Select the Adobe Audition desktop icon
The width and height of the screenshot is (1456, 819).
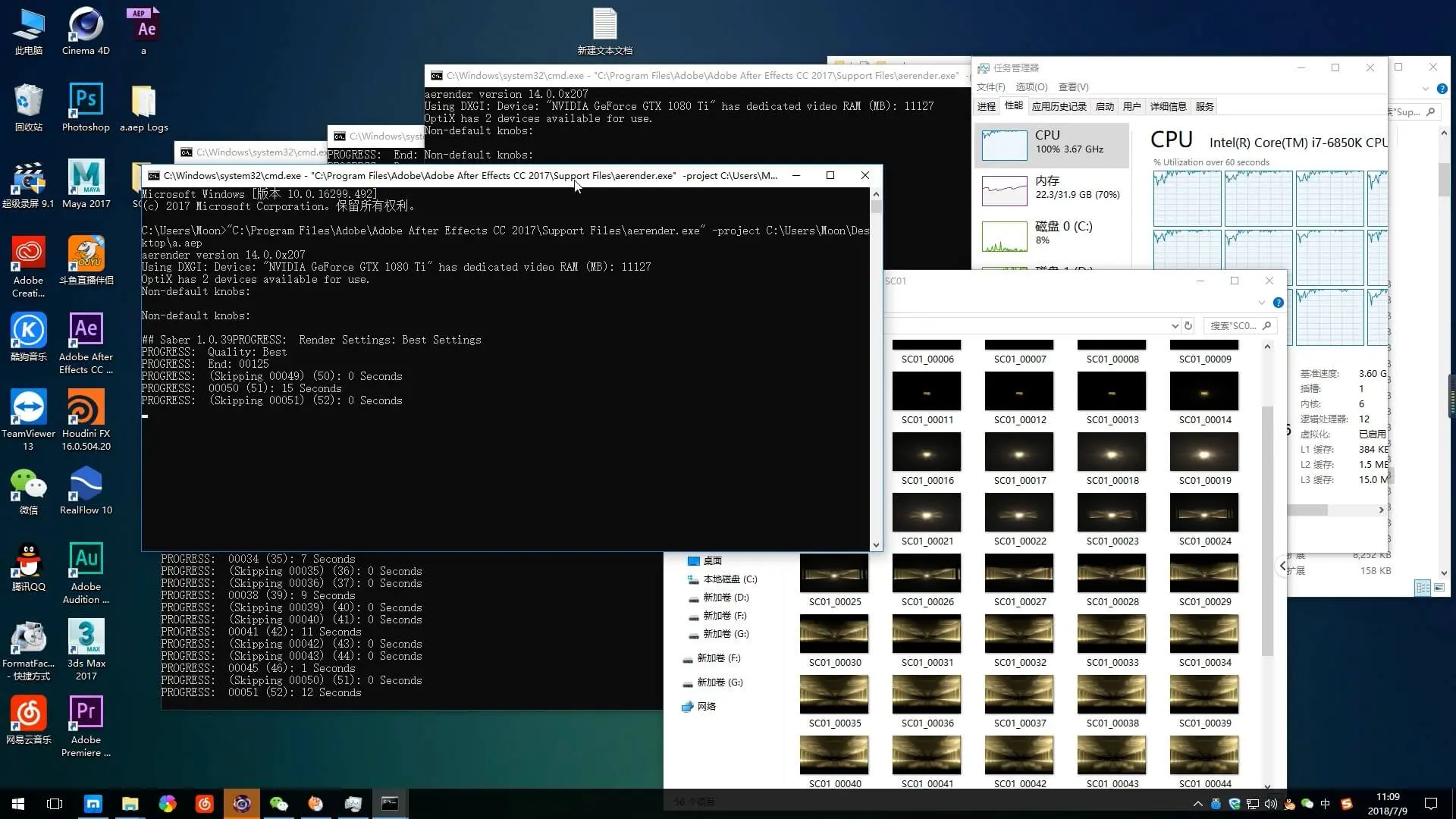[x=86, y=573]
